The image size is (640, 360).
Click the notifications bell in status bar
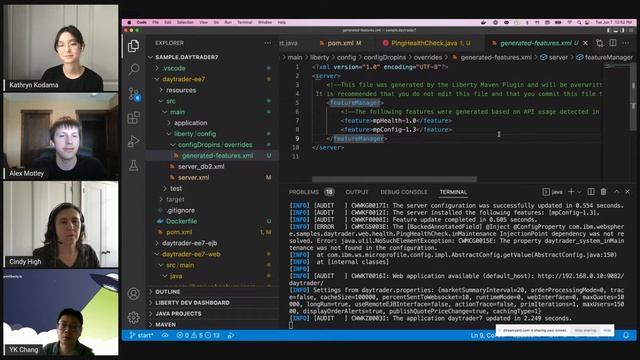[x=626, y=336]
